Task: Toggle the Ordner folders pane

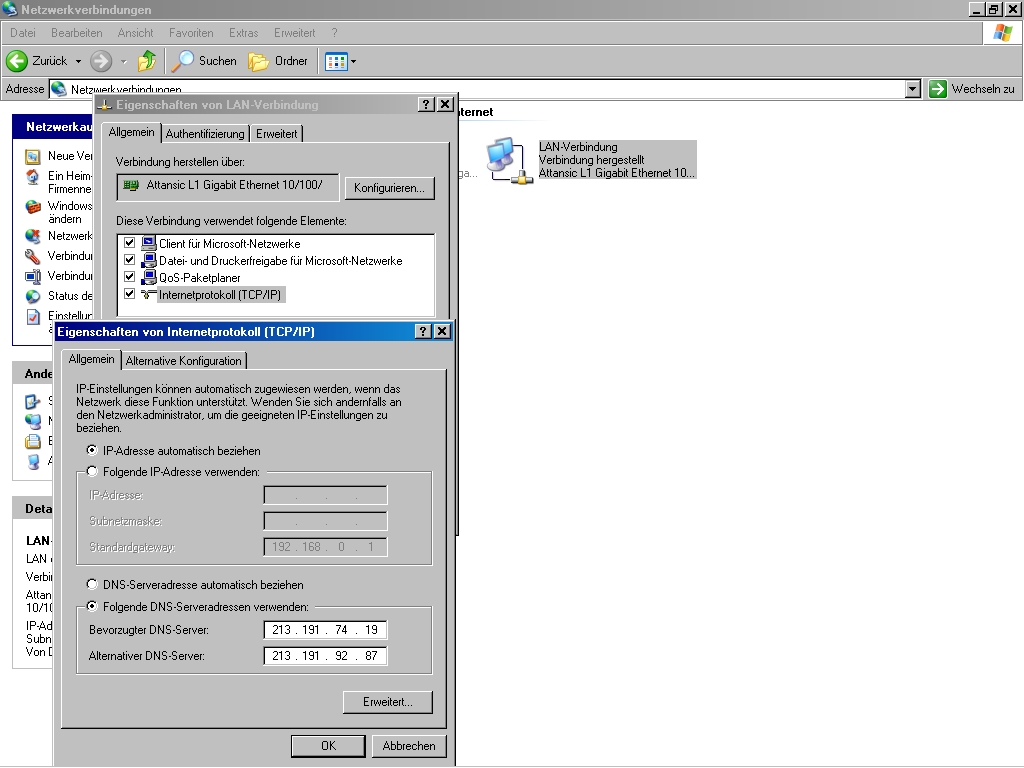Action: [x=278, y=61]
